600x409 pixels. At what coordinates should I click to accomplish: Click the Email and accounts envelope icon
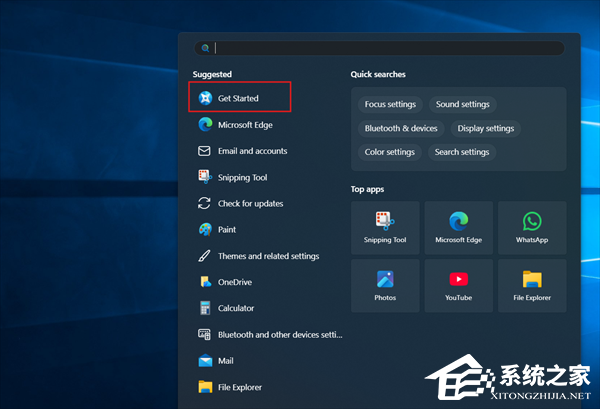(204, 151)
